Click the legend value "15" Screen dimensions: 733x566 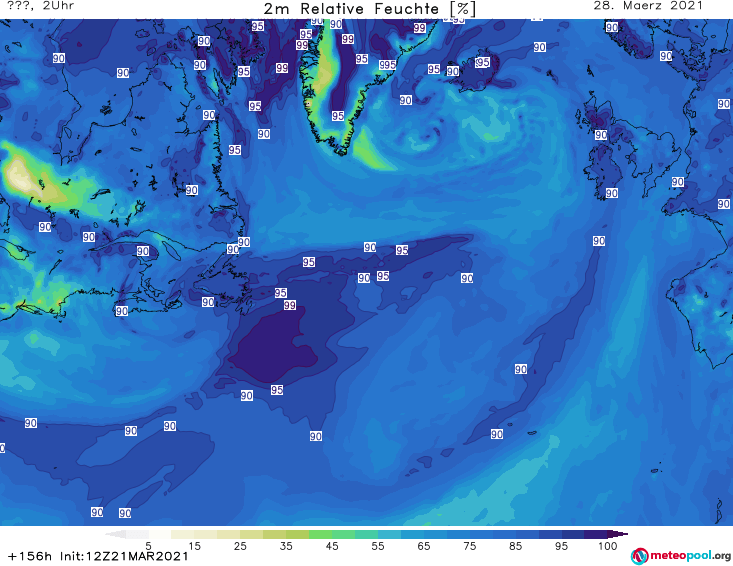(194, 546)
